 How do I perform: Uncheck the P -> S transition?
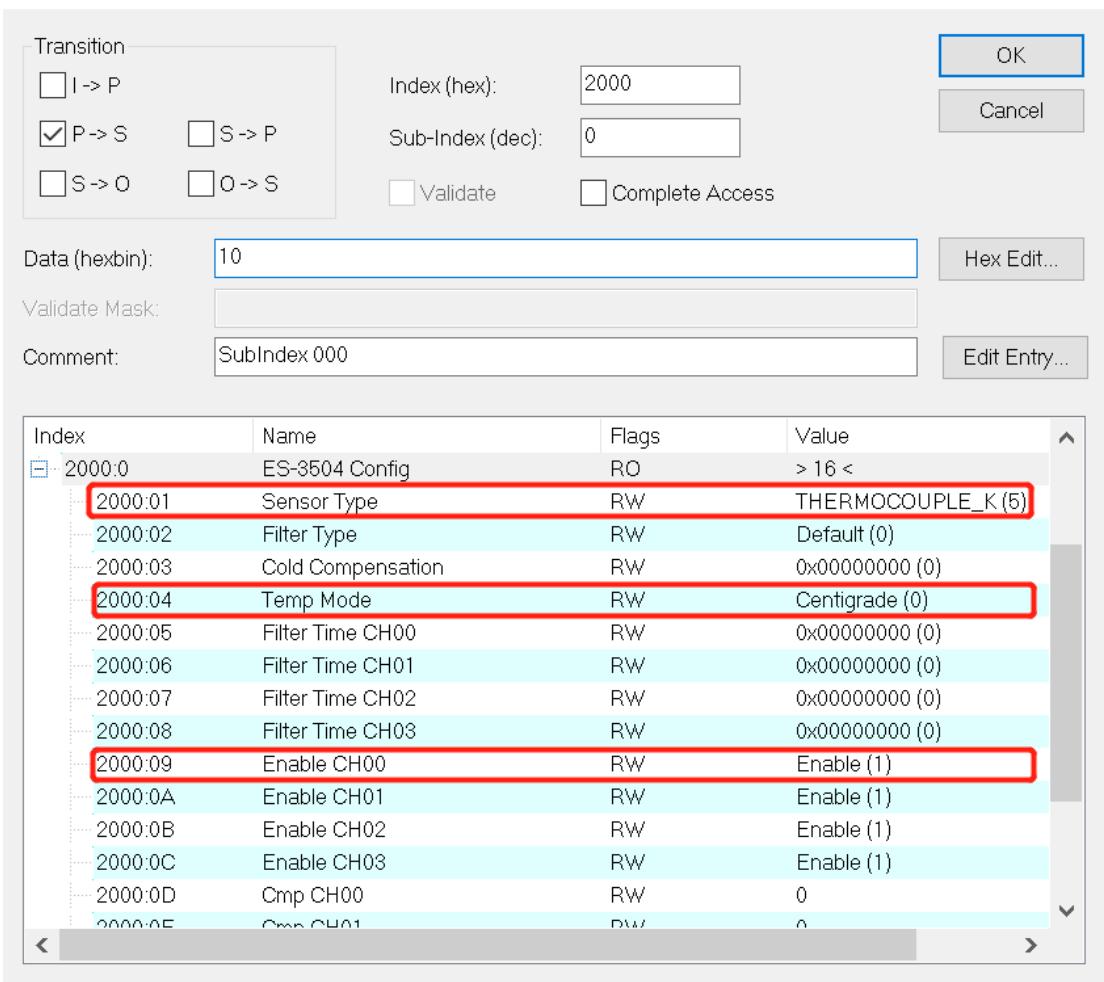coord(53,133)
